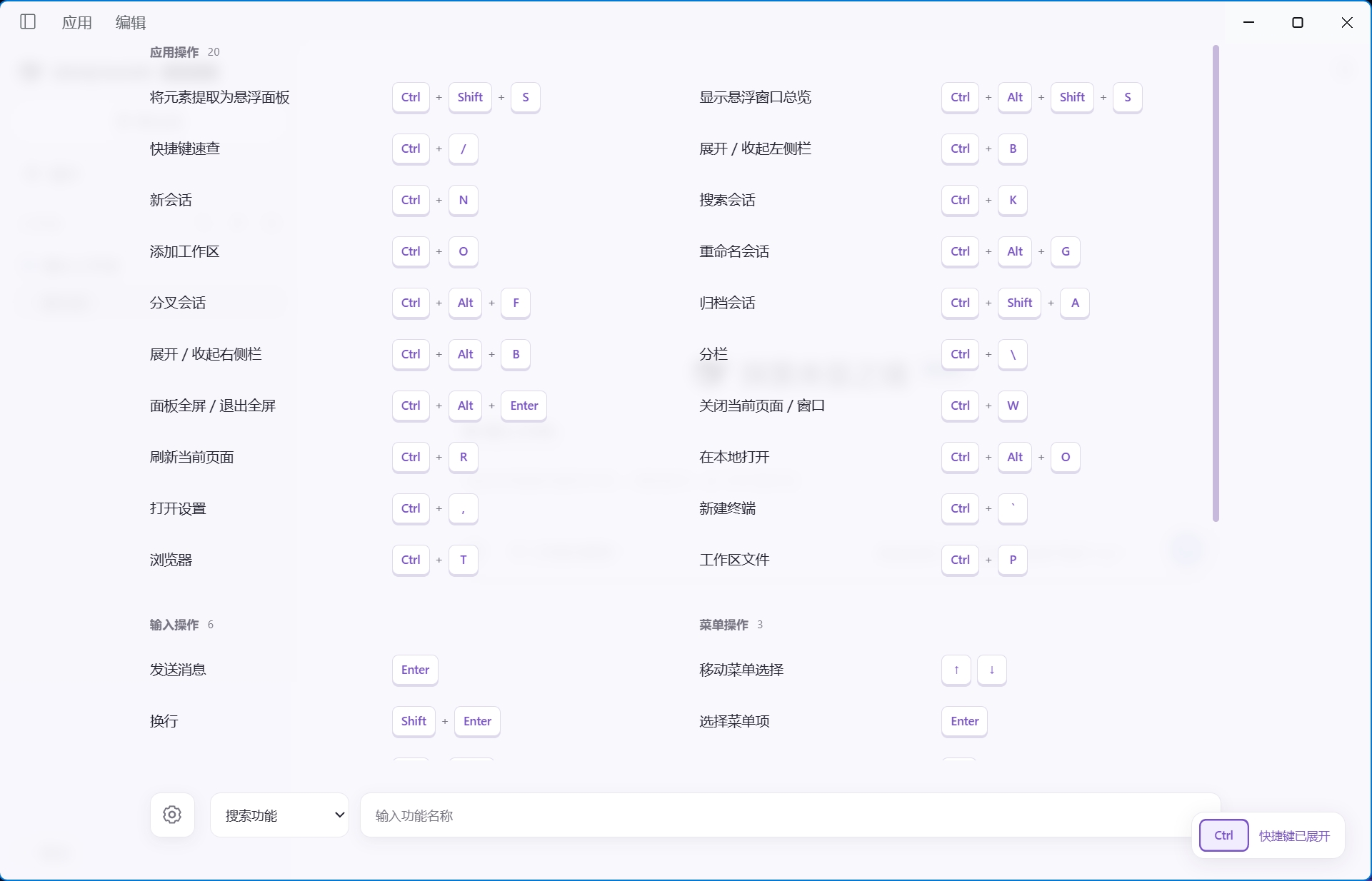This screenshot has width=1372, height=881.
Task: Open the 编辑 menu
Action: (131, 23)
